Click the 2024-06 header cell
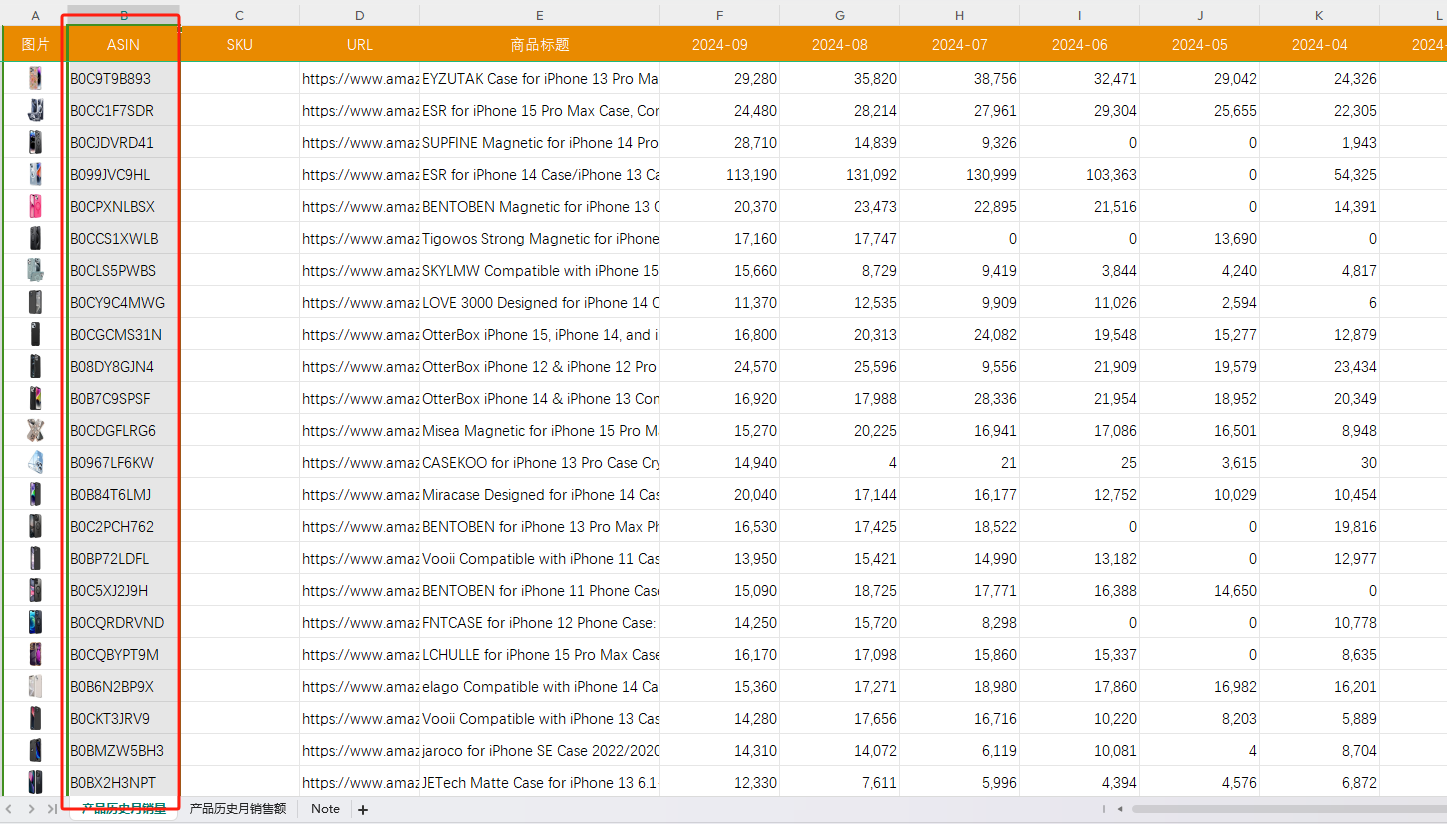The image size is (1447, 824). 1079,45
